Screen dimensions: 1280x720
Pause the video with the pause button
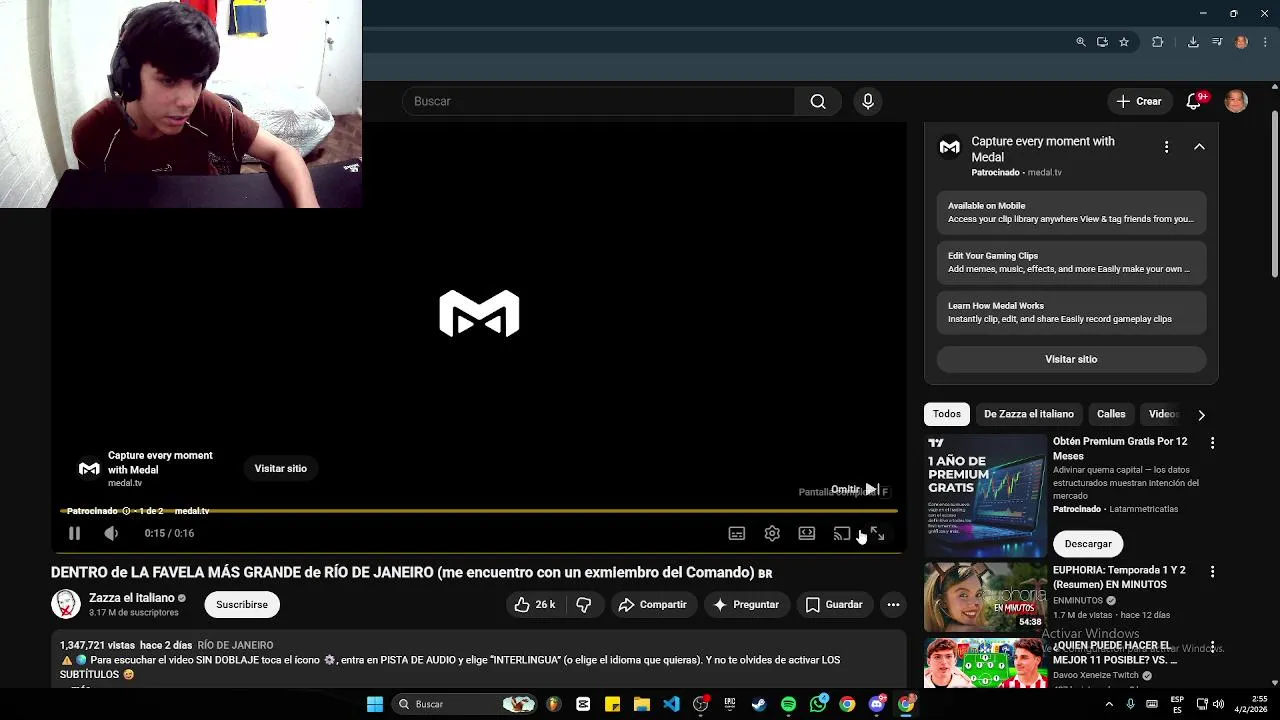74,534
